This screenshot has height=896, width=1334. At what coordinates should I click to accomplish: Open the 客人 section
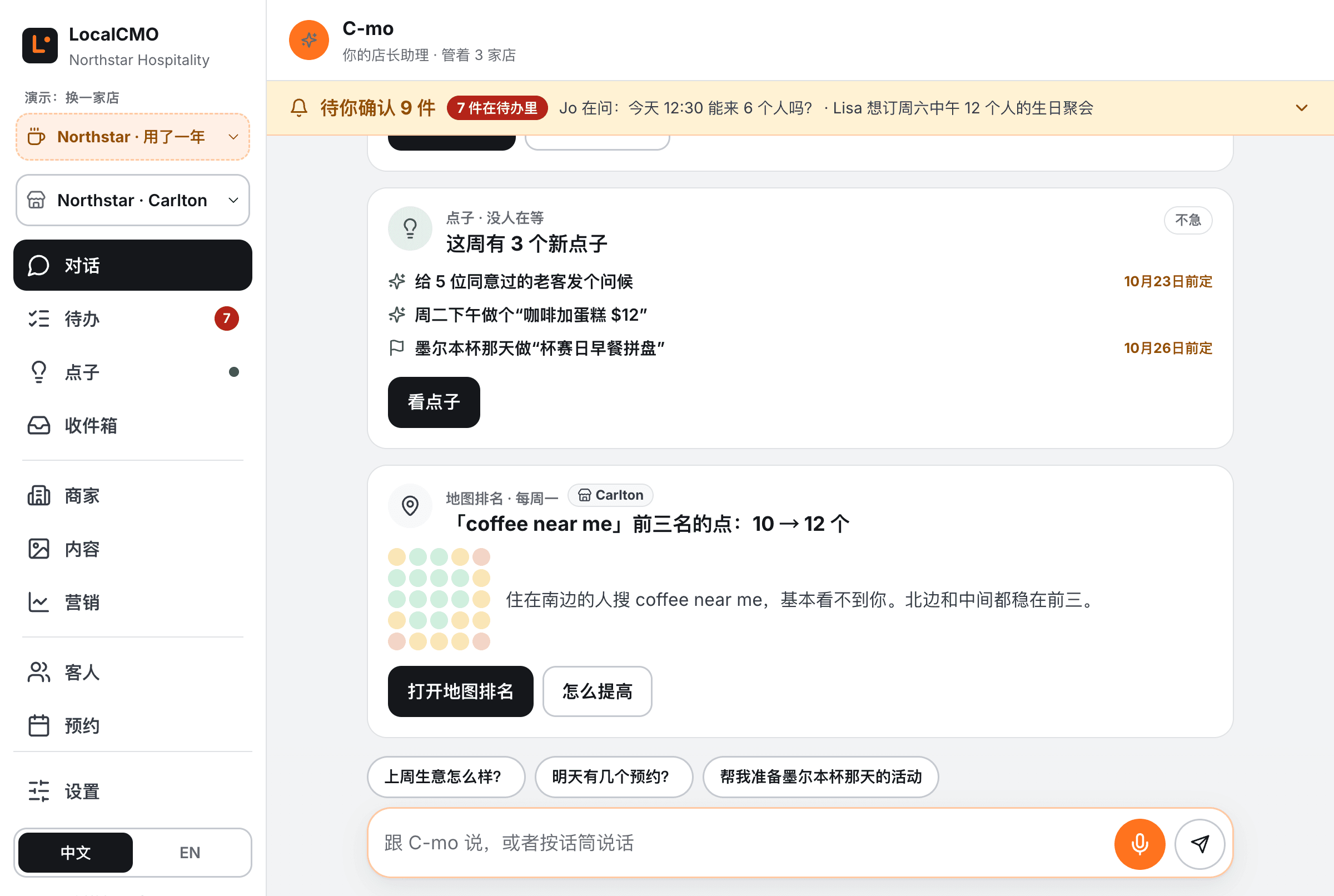coord(132,672)
